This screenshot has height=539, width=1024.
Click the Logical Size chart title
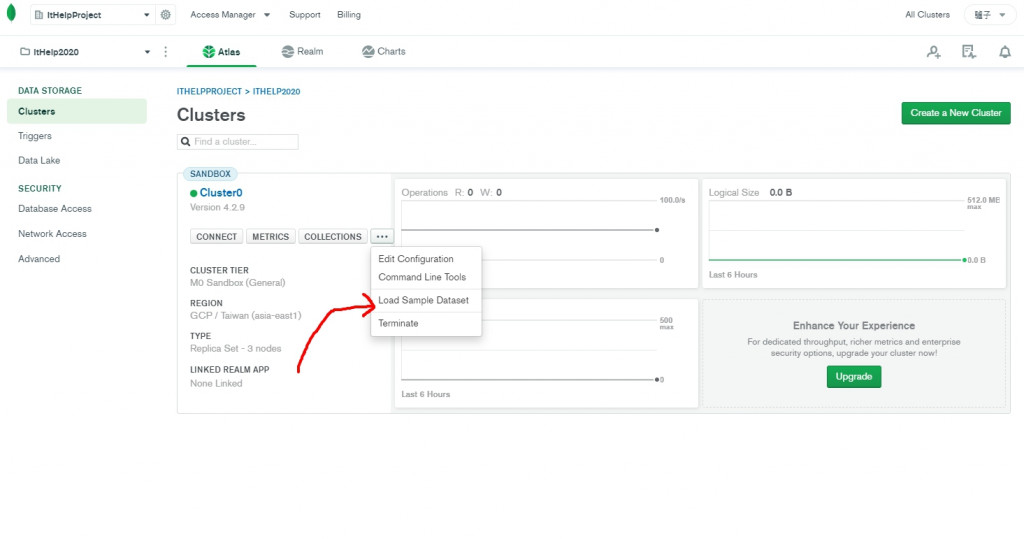click(x=733, y=193)
